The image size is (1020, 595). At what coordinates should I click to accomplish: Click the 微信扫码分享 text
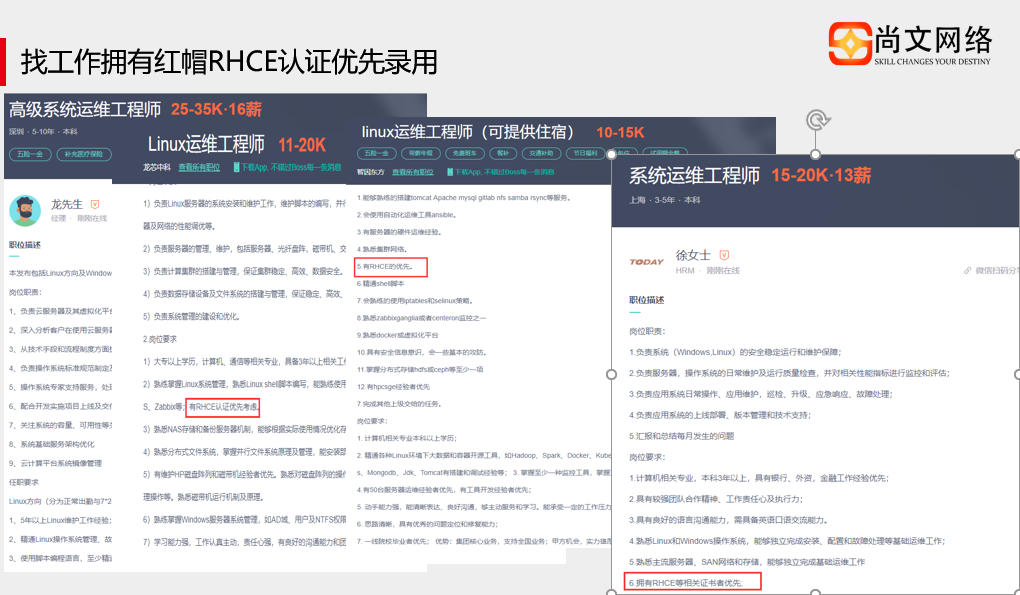[x=997, y=271]
